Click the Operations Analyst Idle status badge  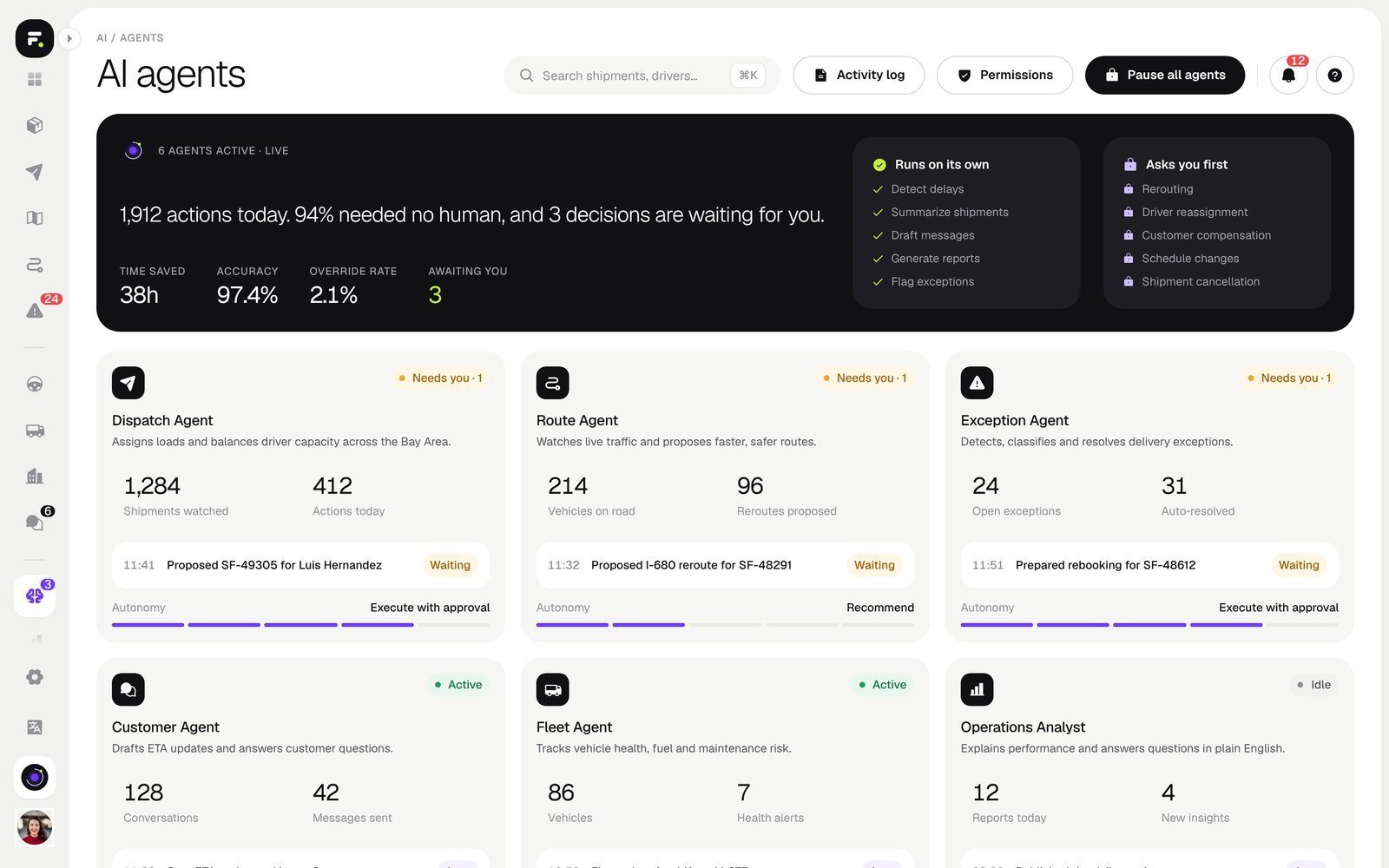1313,685
